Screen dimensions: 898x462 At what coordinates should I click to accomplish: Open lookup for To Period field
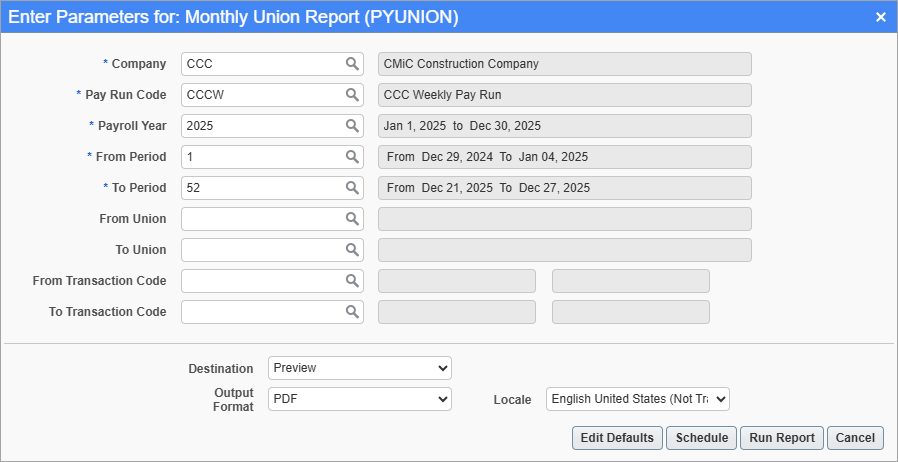[x=352, y=187]
